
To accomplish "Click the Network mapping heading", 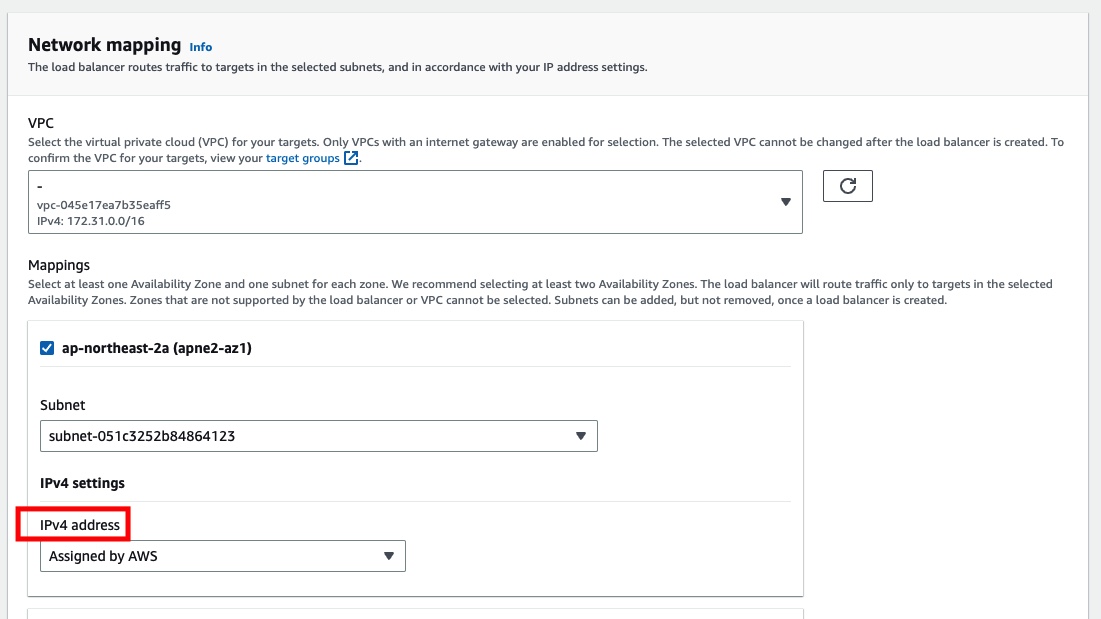I will coord(105,45).
